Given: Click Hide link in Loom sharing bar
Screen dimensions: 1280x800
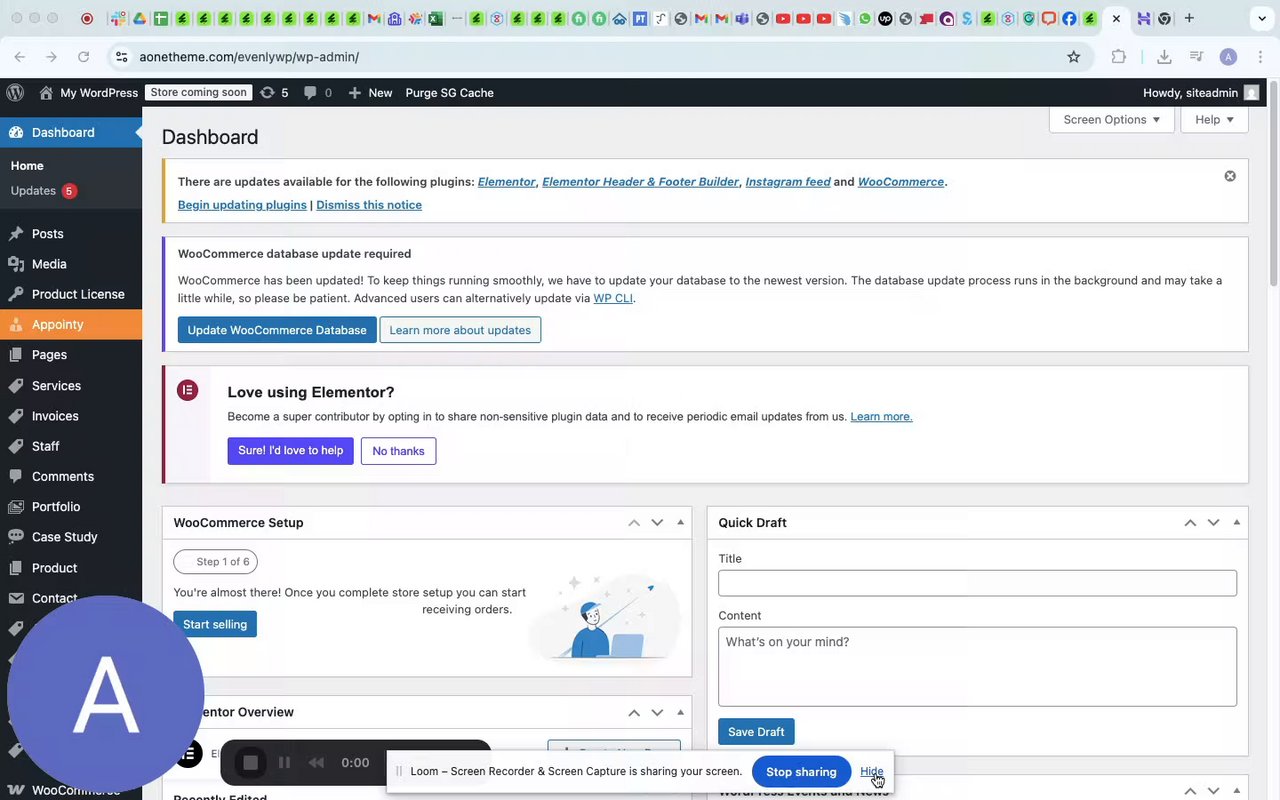Looking at the screenshot, I should [x=871, y=771].
